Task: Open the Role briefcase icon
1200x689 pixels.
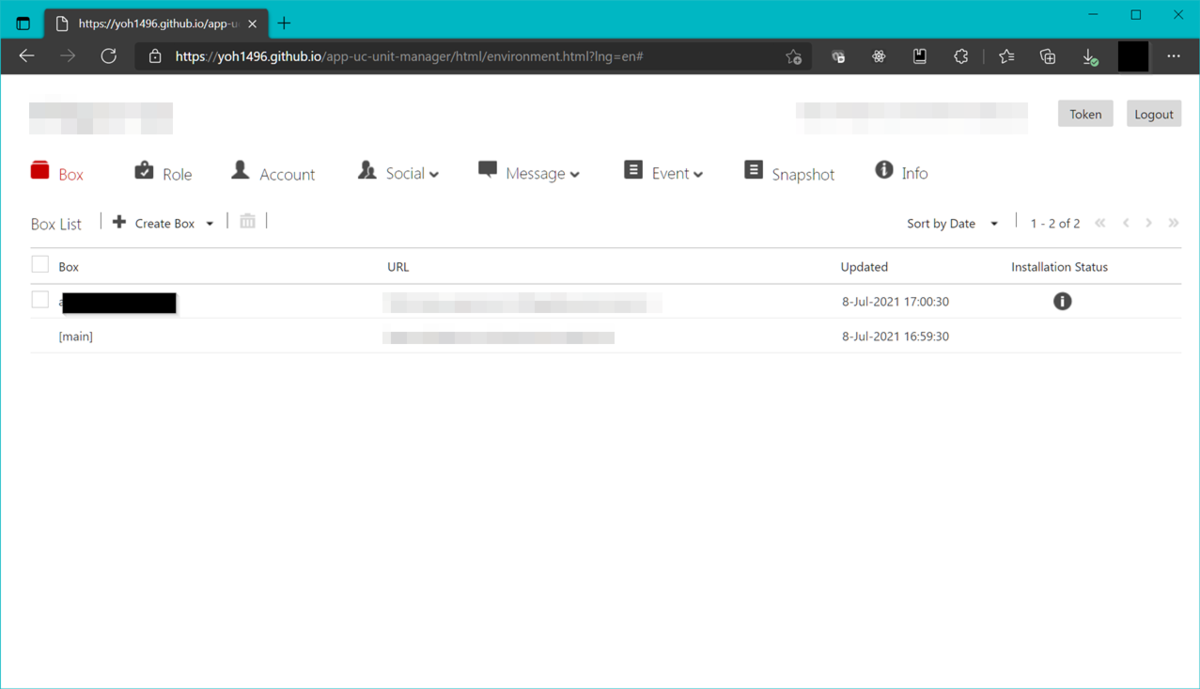Action: [144, 171]
